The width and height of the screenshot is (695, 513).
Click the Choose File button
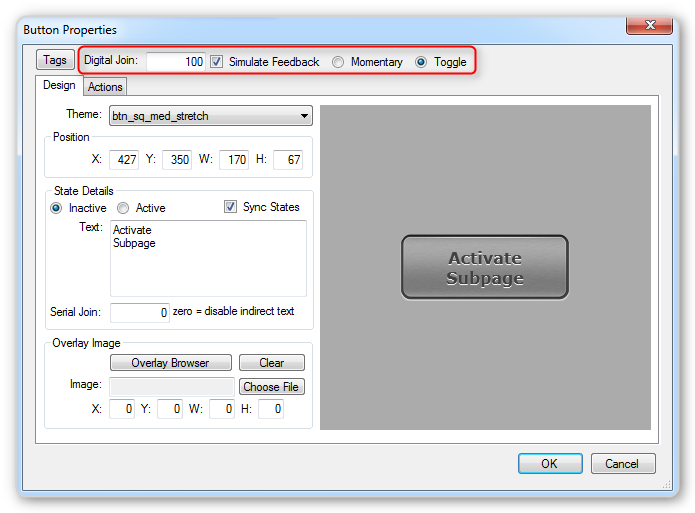pos(271,387)
